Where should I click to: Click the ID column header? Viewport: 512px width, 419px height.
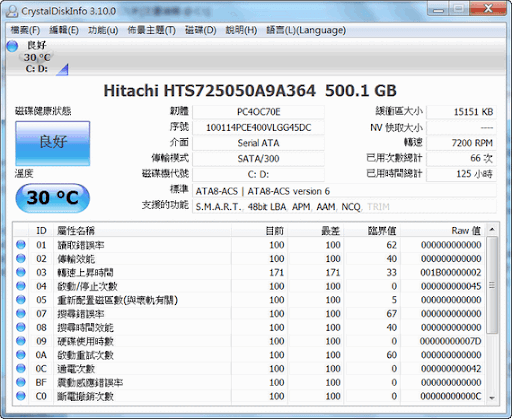41,230
